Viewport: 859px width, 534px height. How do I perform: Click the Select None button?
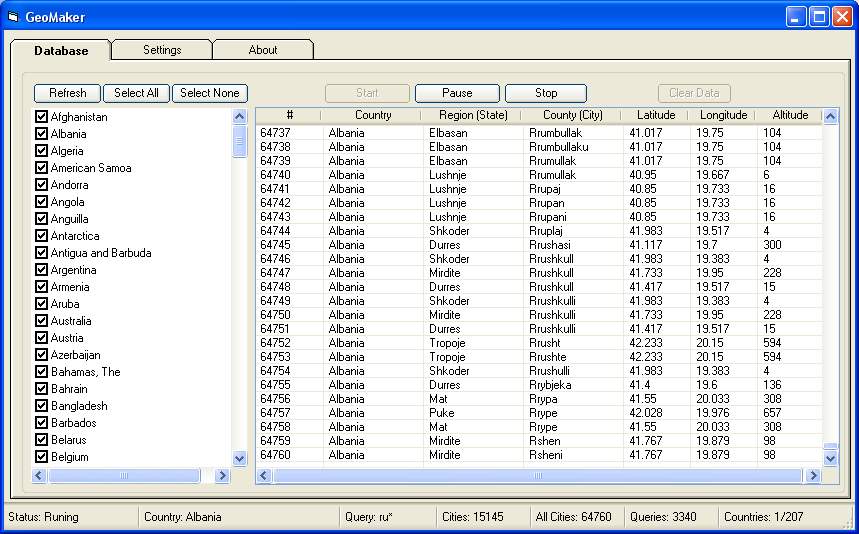tap(210, 93)
